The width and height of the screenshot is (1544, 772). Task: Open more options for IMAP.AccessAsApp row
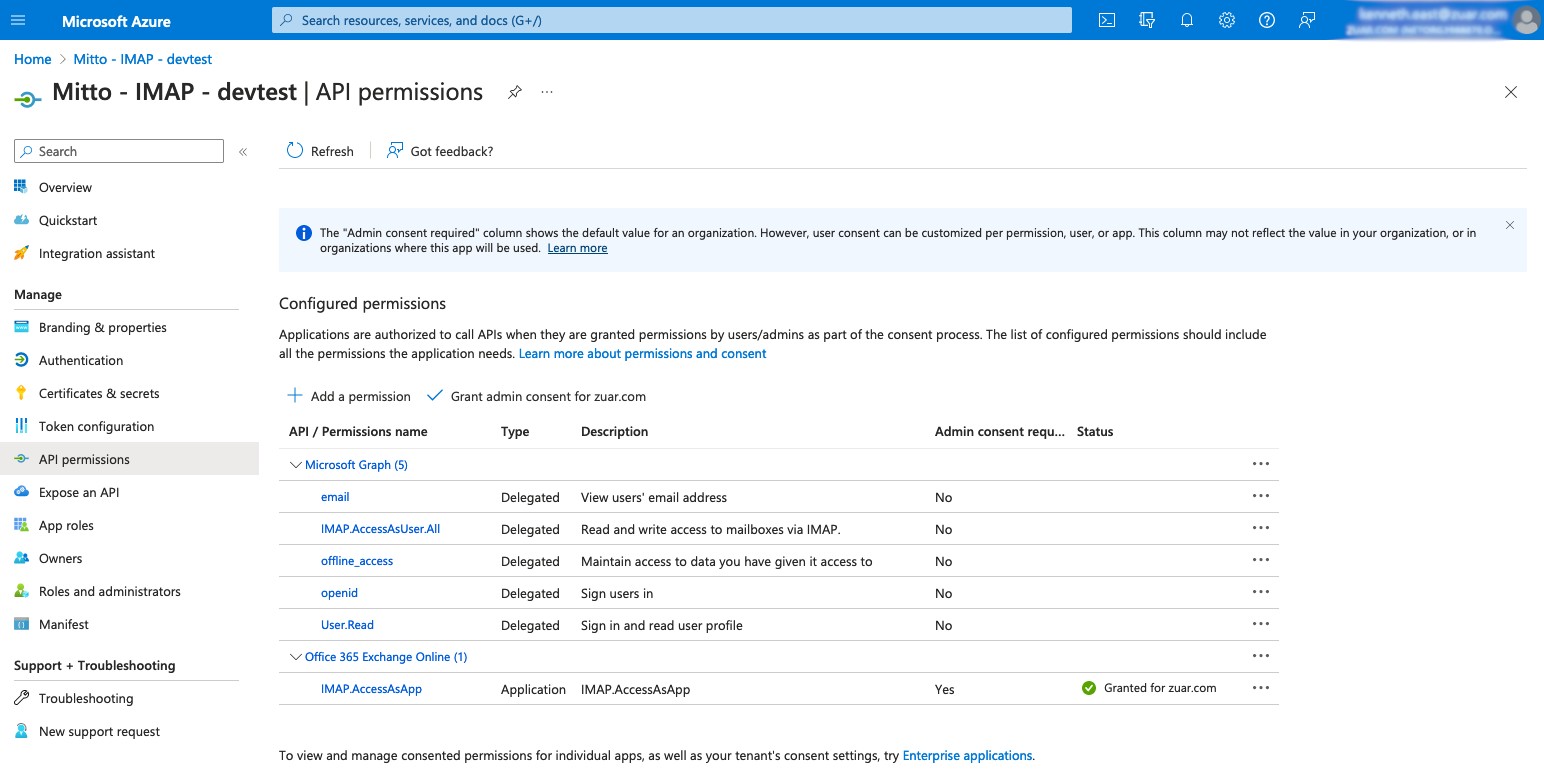[1260, 688]
